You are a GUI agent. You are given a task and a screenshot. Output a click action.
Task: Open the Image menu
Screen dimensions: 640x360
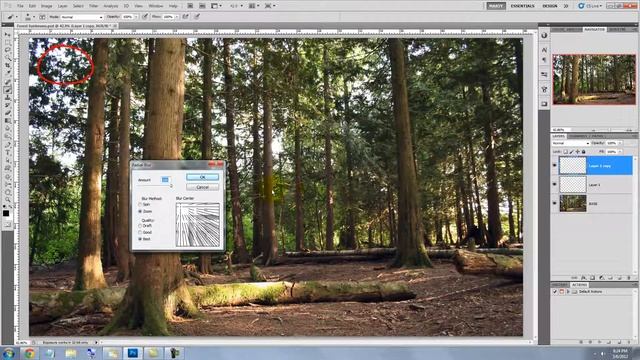pyautogui.click(x=47, y=6)
